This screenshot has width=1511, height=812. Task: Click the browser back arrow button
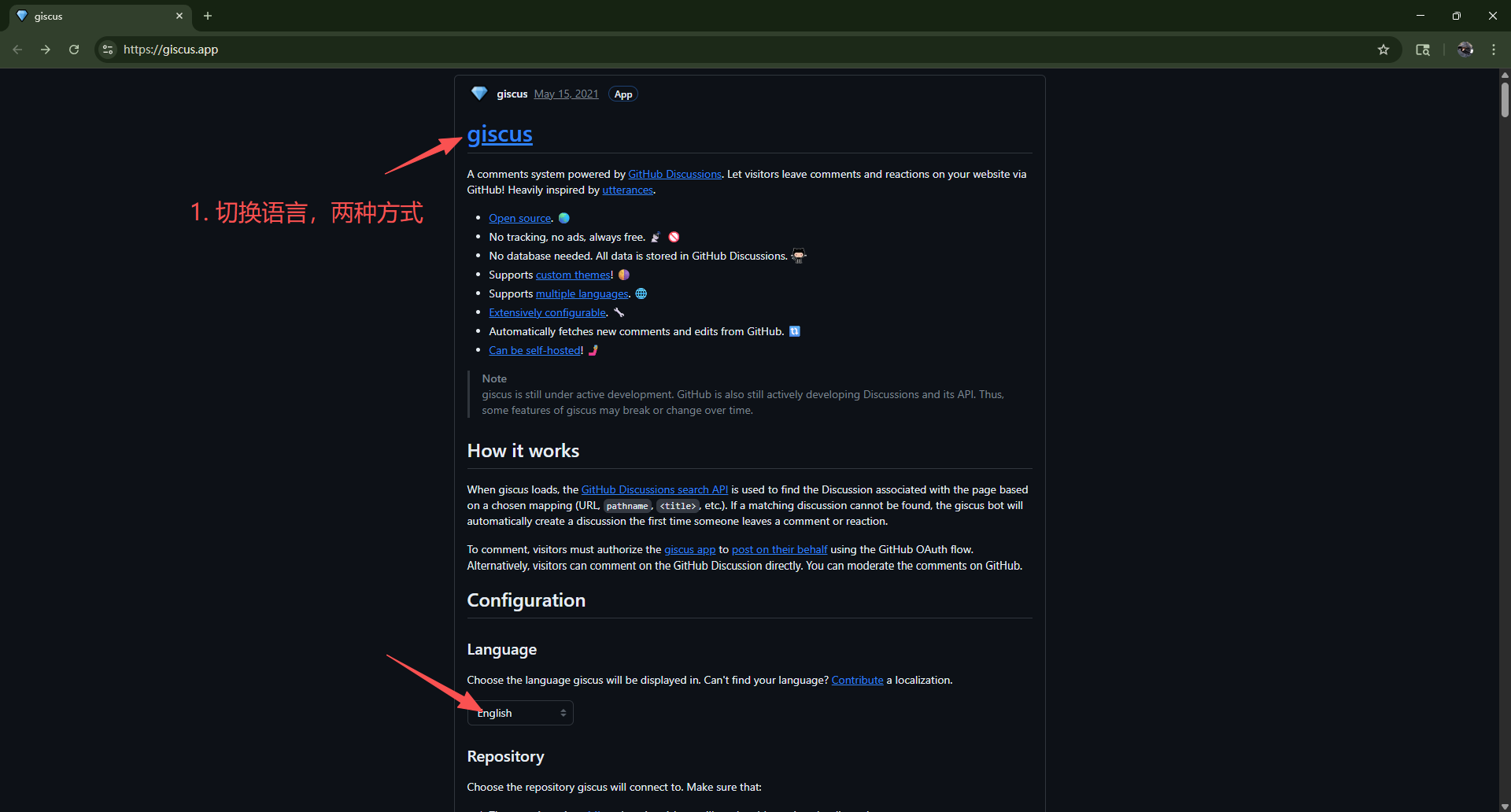click(17, 50)
